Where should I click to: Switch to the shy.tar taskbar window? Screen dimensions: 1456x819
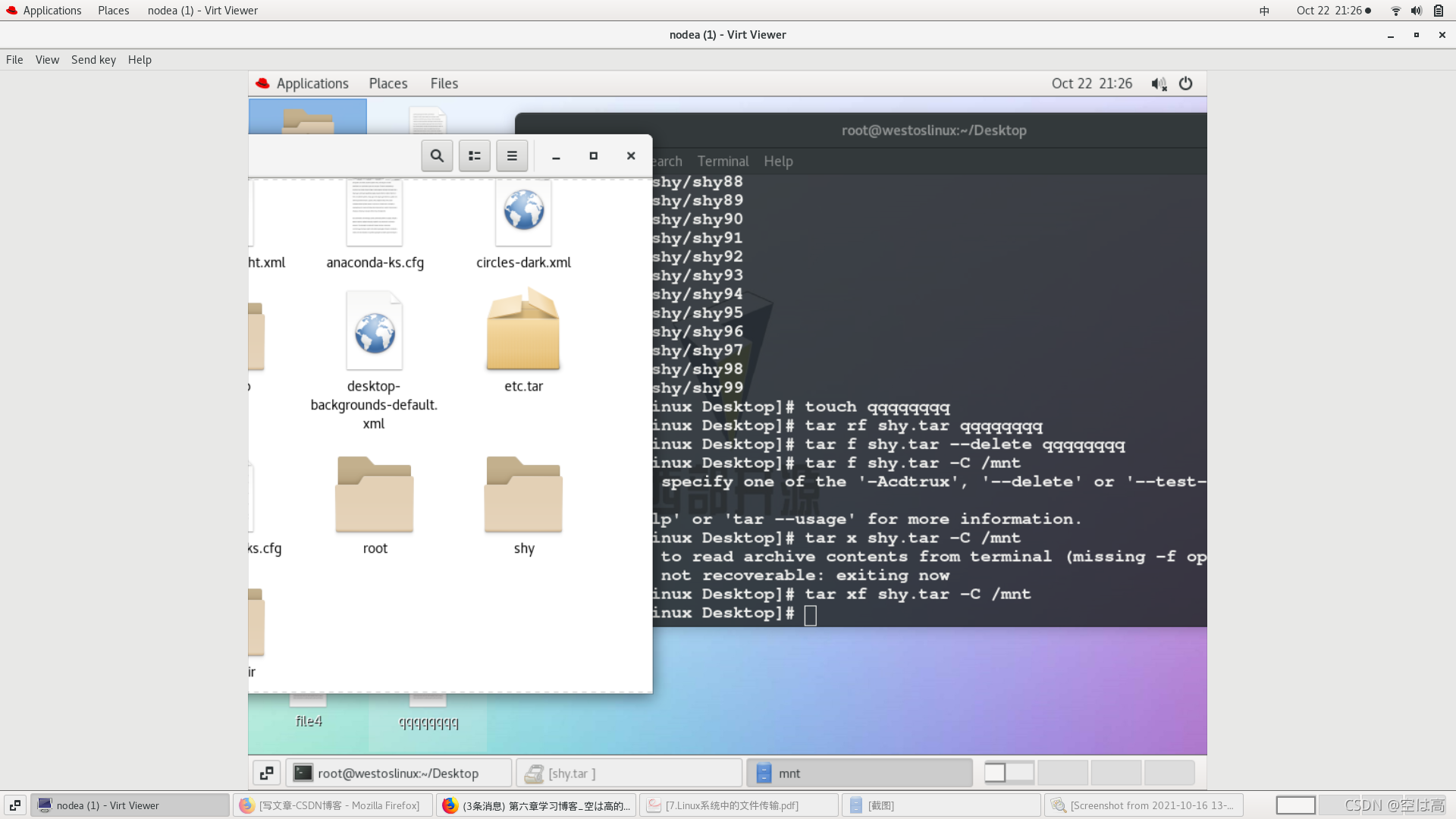pos(629,773)
